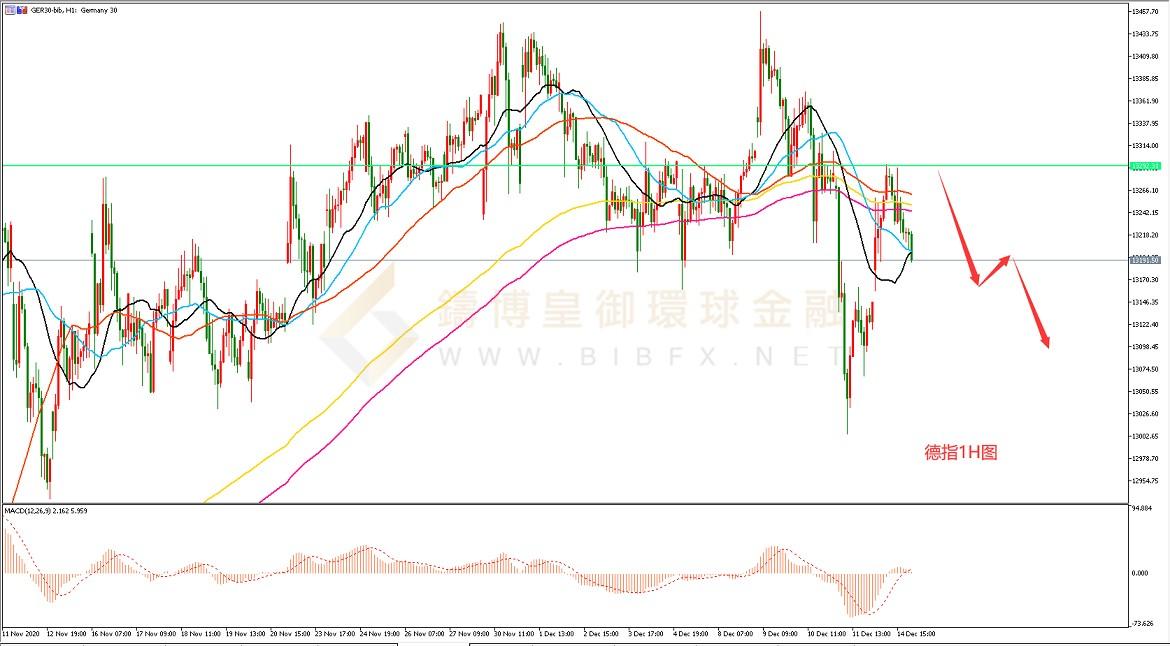This screenshot has width=1170, height=646.
Task: Click the 13457.70 price on the axis
Action: click(x=1144, y=11)
